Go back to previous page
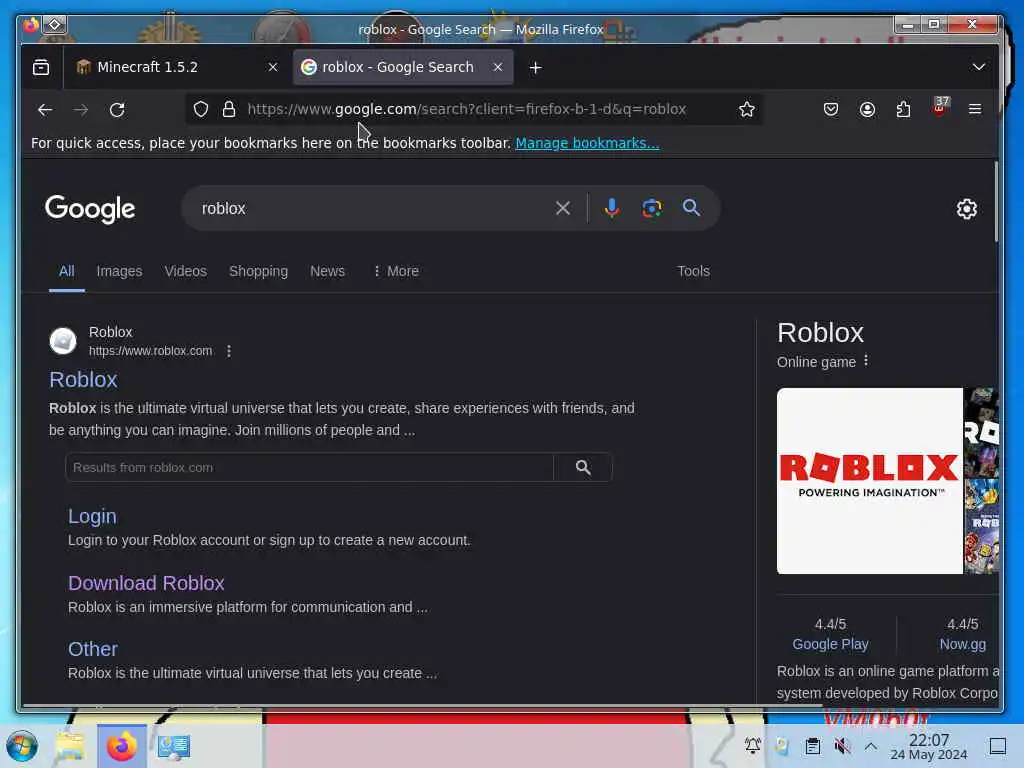 pos(45,110)
